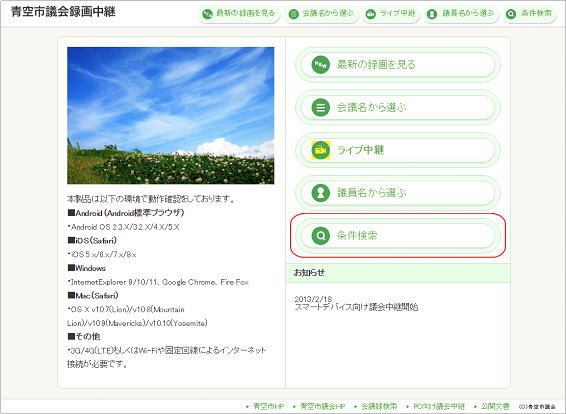Open 最新の録画を見る large button
The width and height of the screenshot is (566, 414).
pos(398,65)
